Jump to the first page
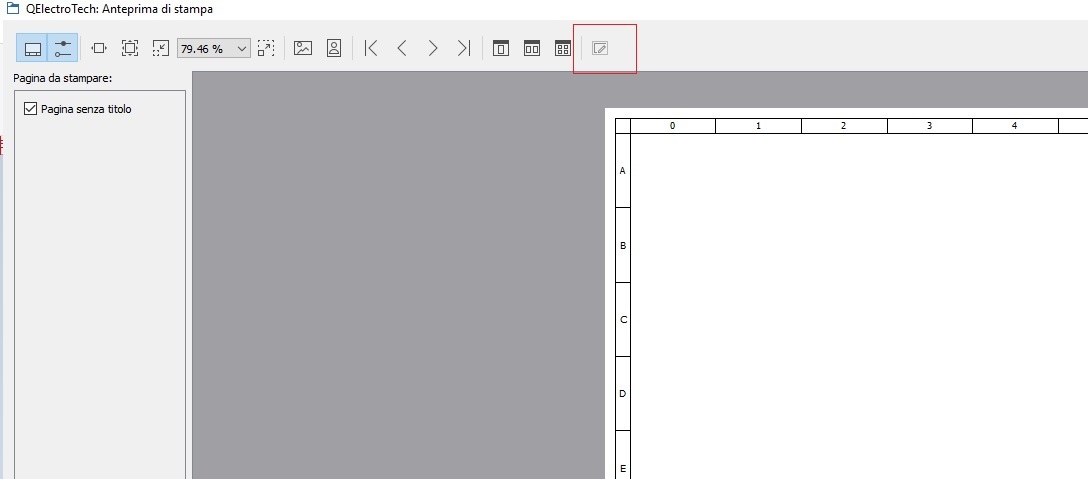This screenshot has height=479, width=1088. tap(371, 48)
